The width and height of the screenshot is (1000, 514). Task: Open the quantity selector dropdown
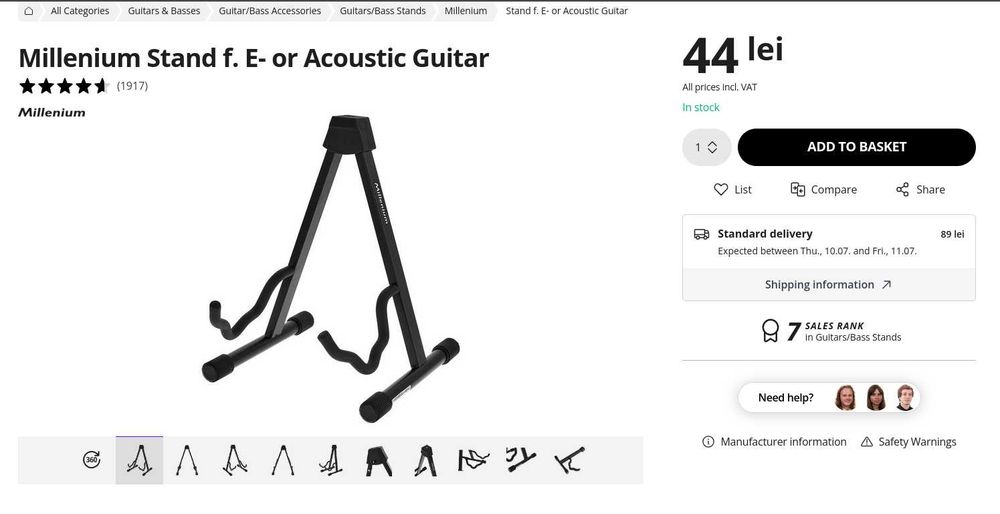click(706, 147)
